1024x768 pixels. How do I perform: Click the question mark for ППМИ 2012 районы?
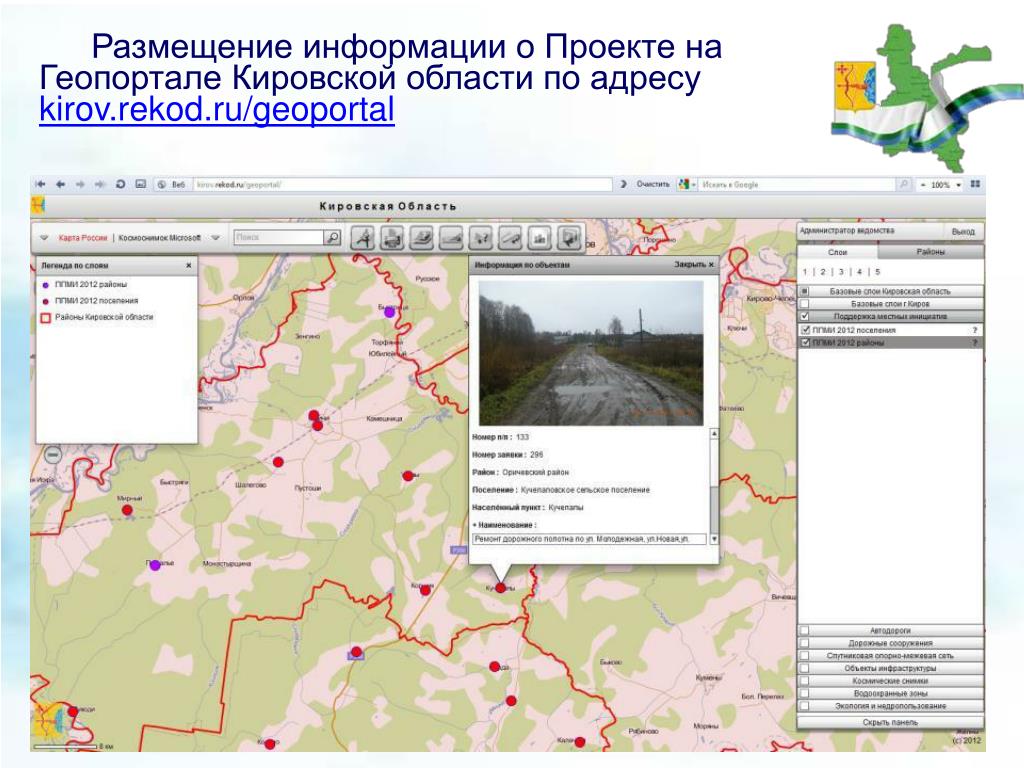974,343
